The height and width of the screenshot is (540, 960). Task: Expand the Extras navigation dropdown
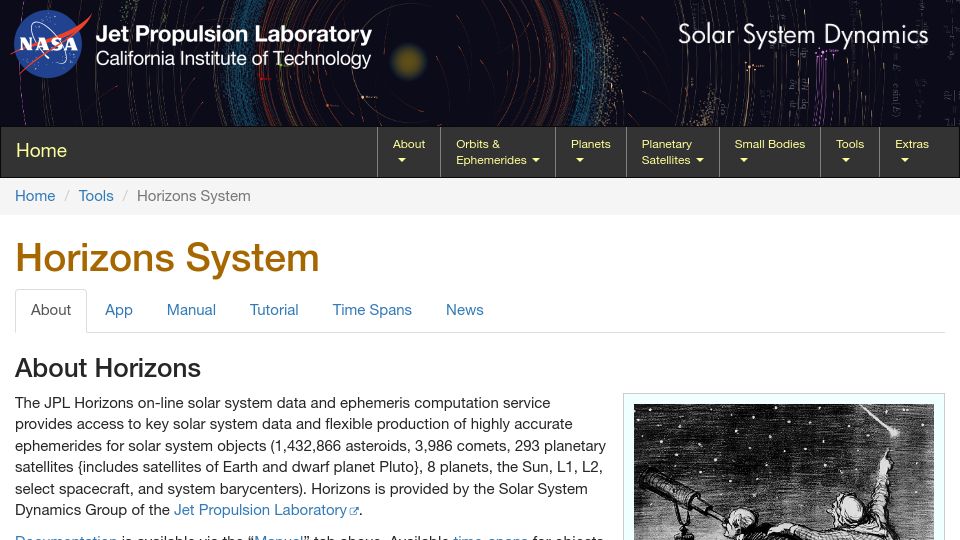coord(912,152)
